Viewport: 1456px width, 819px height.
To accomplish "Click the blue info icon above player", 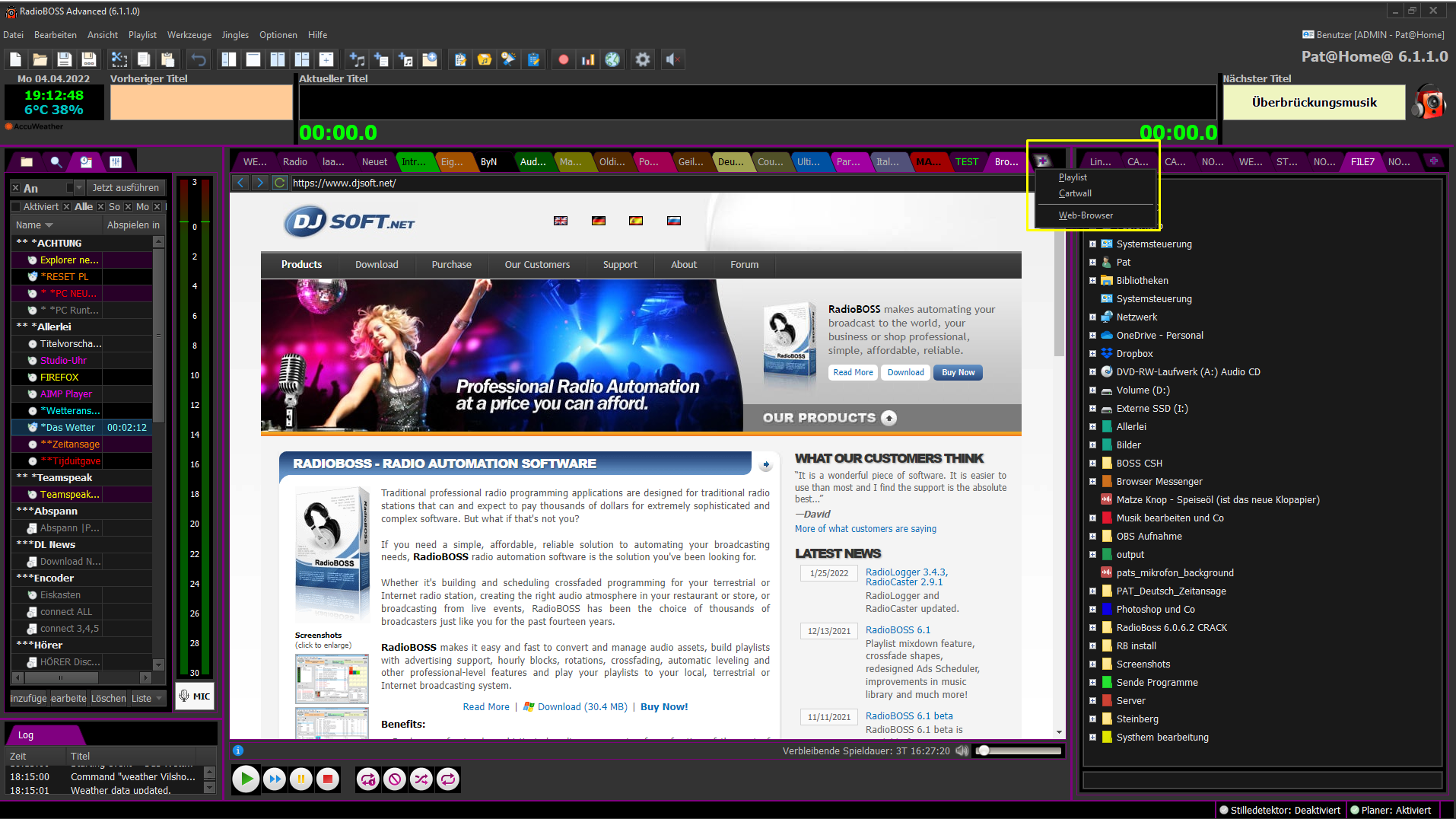I will coord(238,750).
